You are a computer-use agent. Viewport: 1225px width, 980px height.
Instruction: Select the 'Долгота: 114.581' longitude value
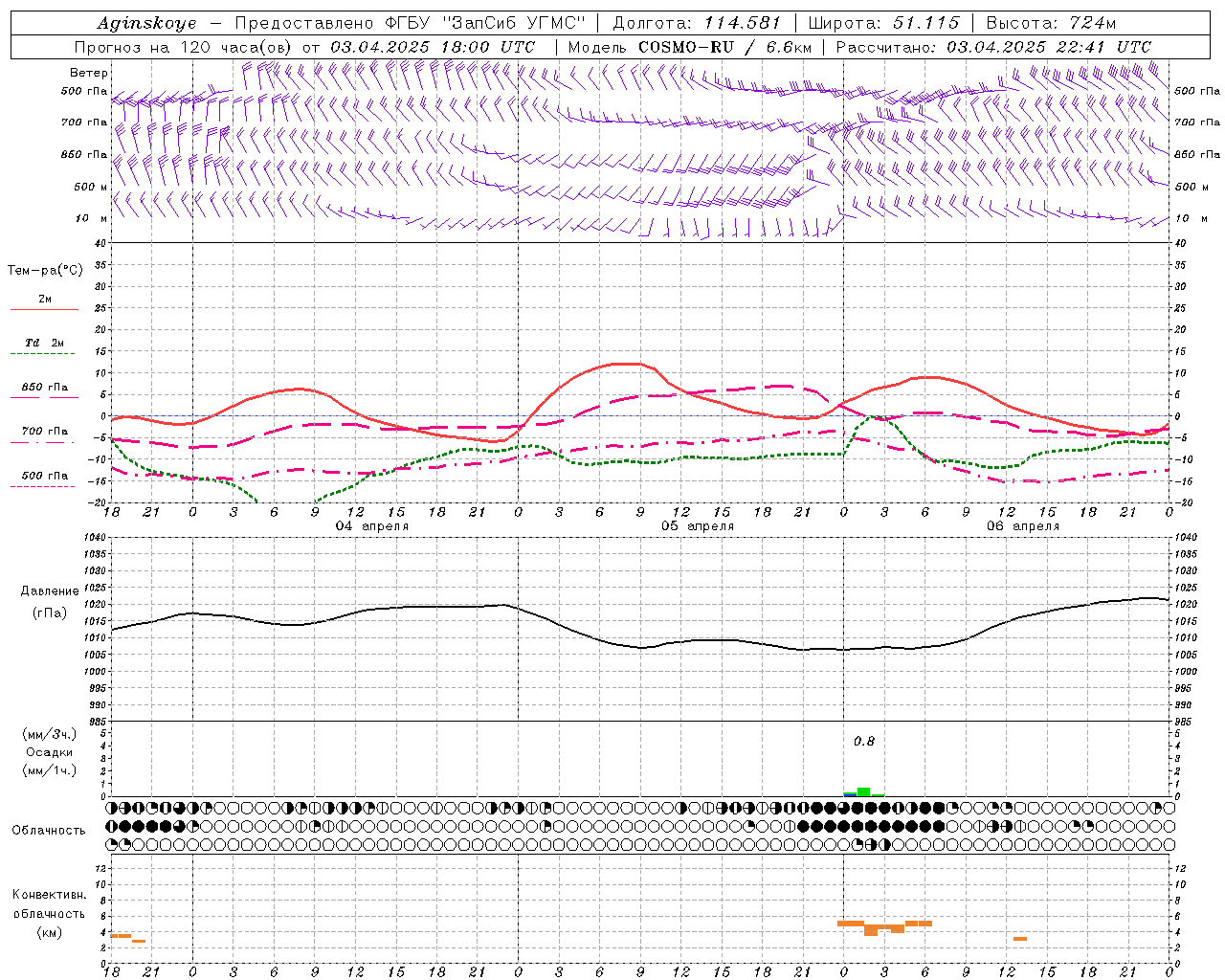point(697,23)
